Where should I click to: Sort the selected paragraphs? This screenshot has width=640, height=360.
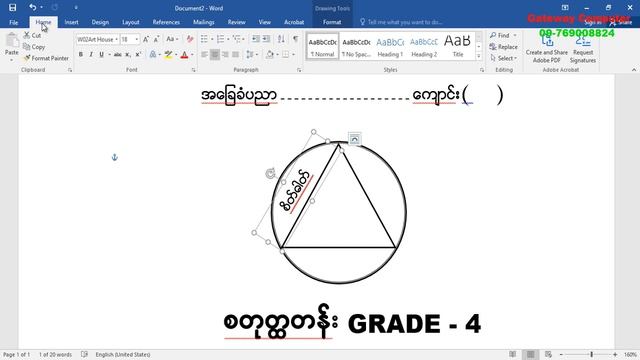(x=281, y=39)
